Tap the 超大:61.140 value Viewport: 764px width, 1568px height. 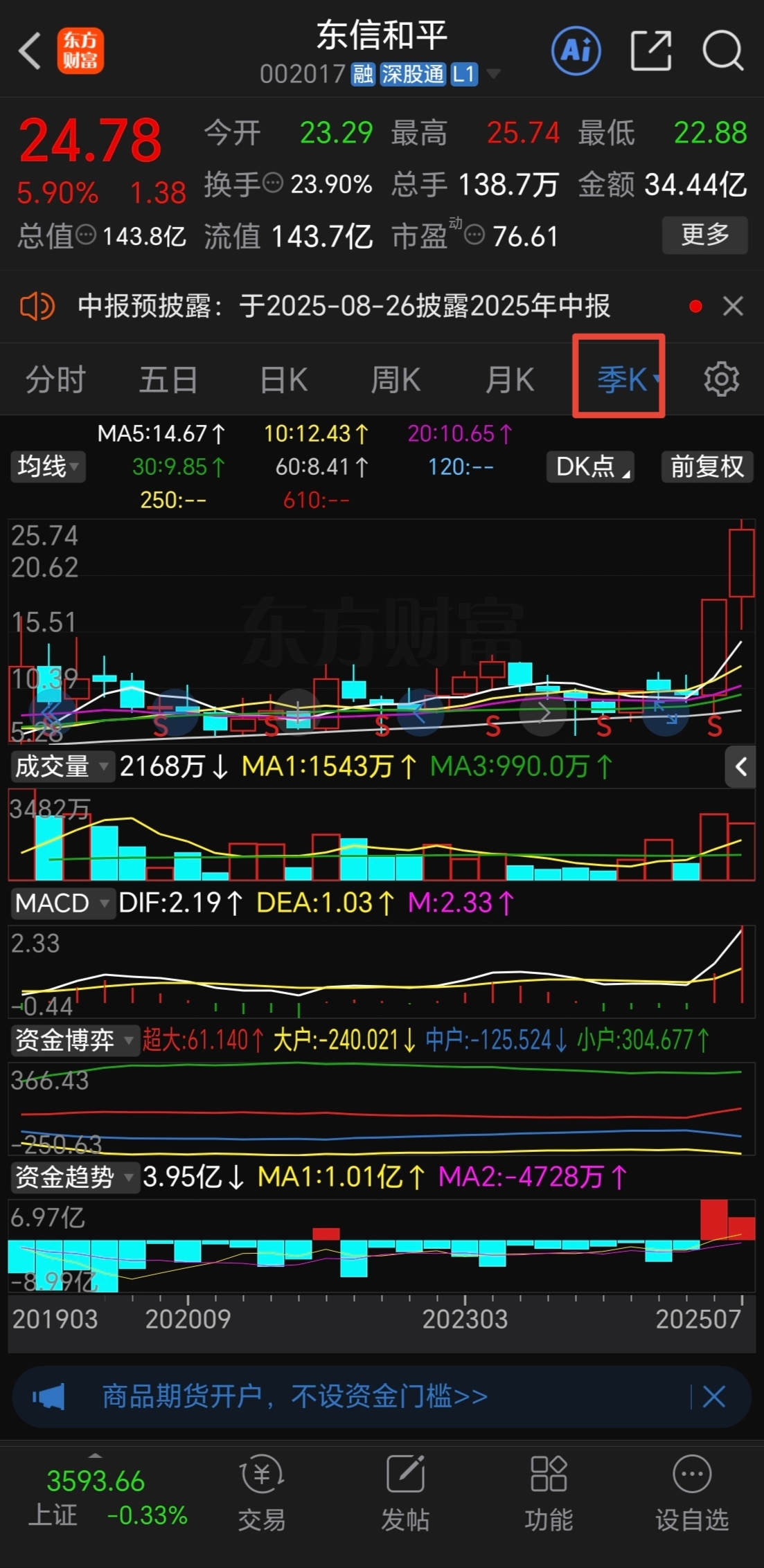tap(204, 1040)
